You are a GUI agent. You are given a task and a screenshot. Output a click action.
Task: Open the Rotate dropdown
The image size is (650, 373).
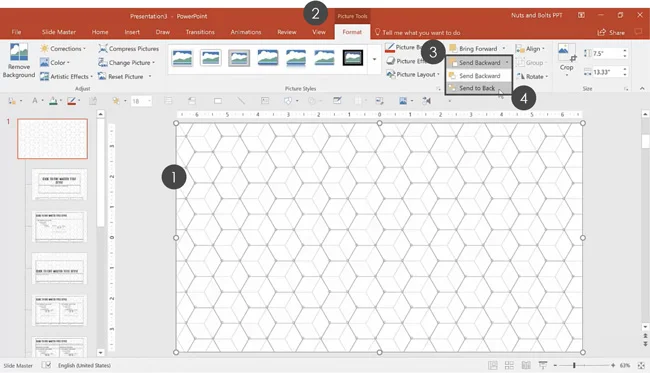[532, 76]
